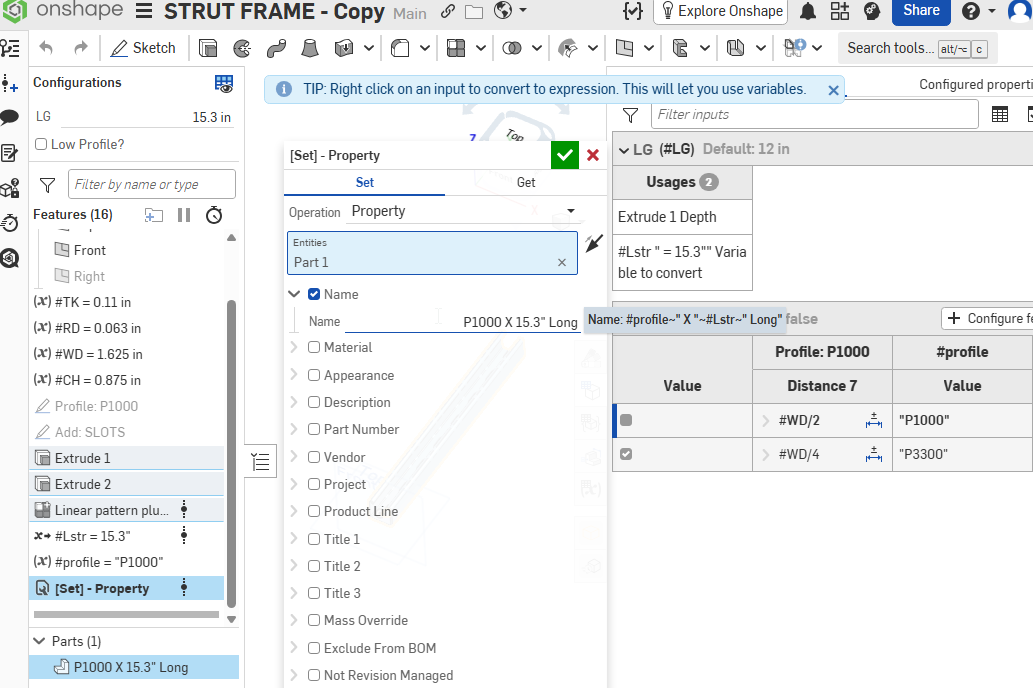The width and height of the screenshot is (1033, 688).
Task: Expand the Project property section
Action: coord(294,484)
